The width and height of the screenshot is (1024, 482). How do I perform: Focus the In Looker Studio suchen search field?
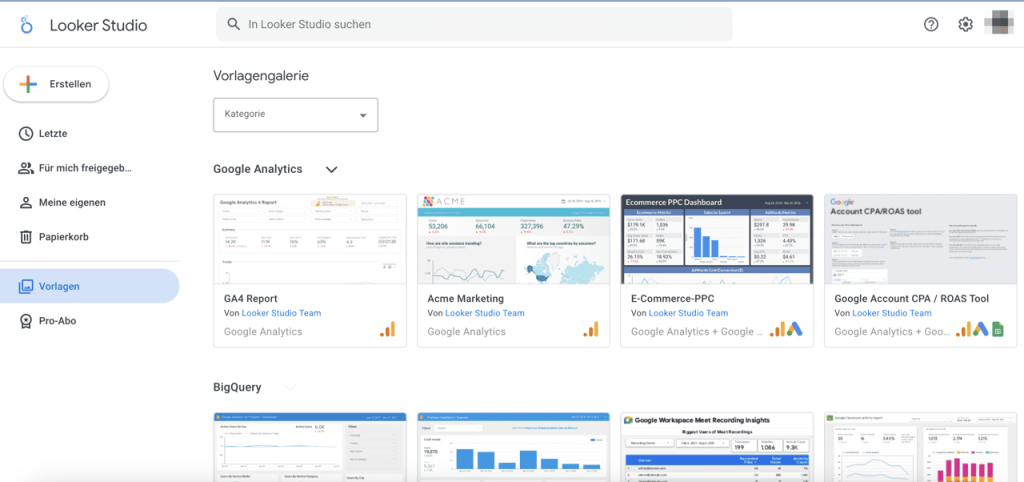click(x=474, y=24)
